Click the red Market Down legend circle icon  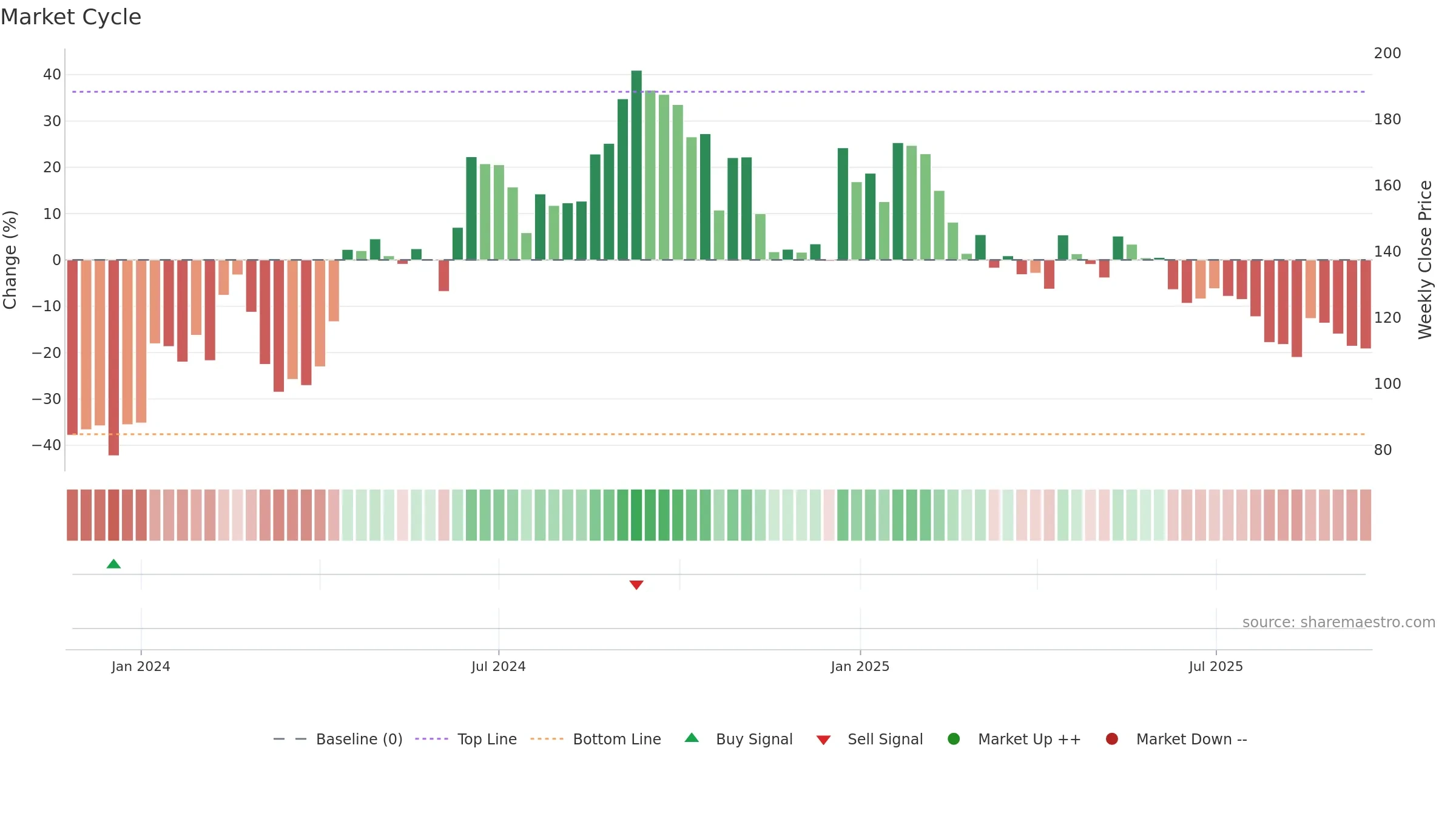[1112, 739]
